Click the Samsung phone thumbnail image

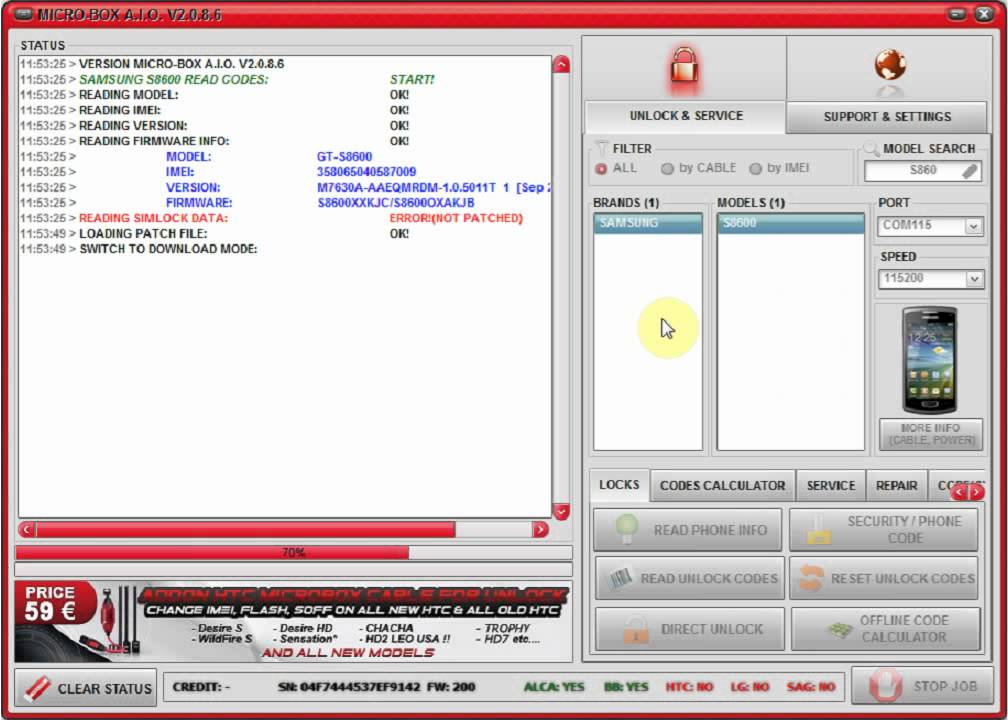[930, 360]
